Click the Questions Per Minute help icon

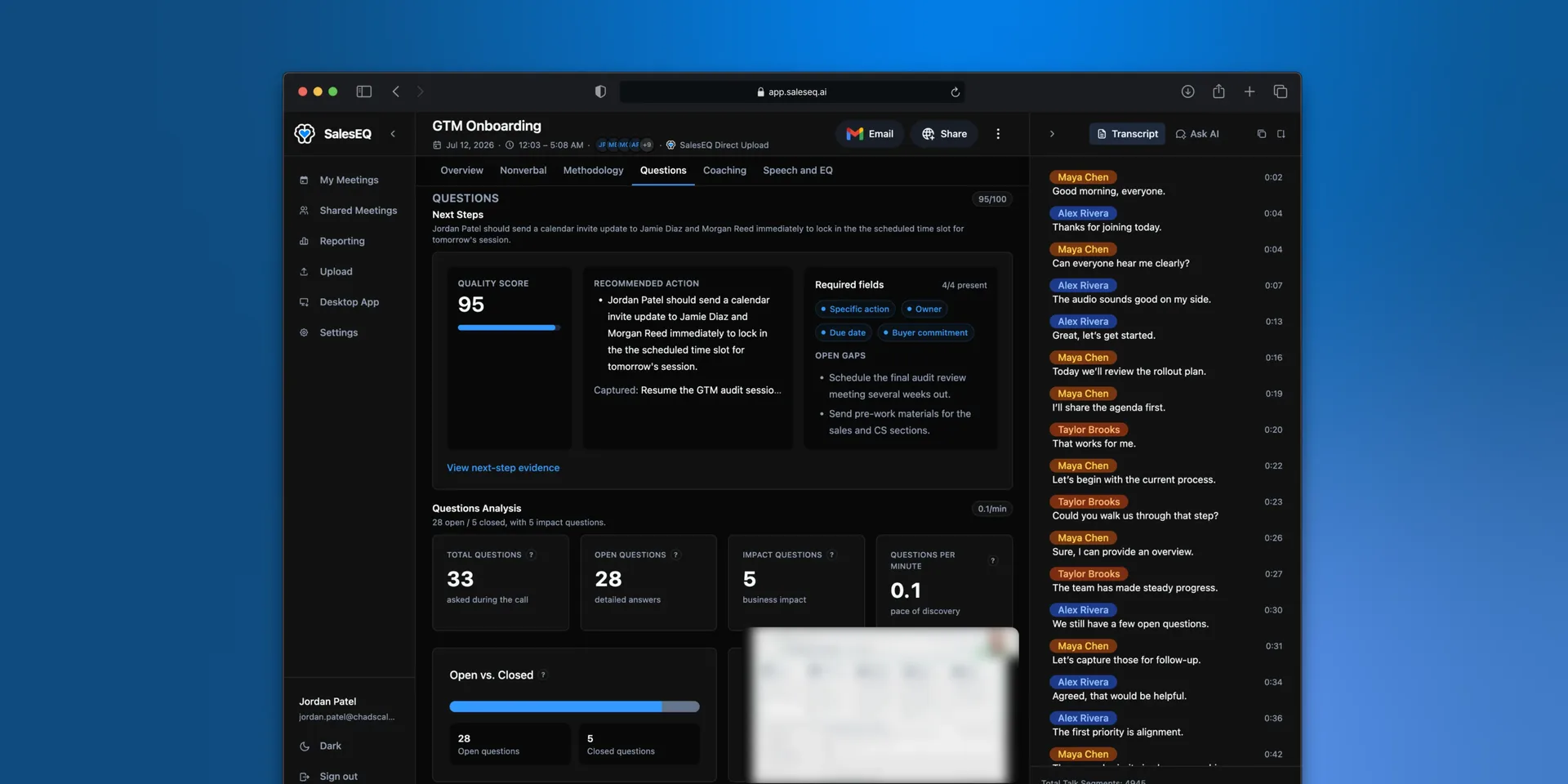pos(993,561)
